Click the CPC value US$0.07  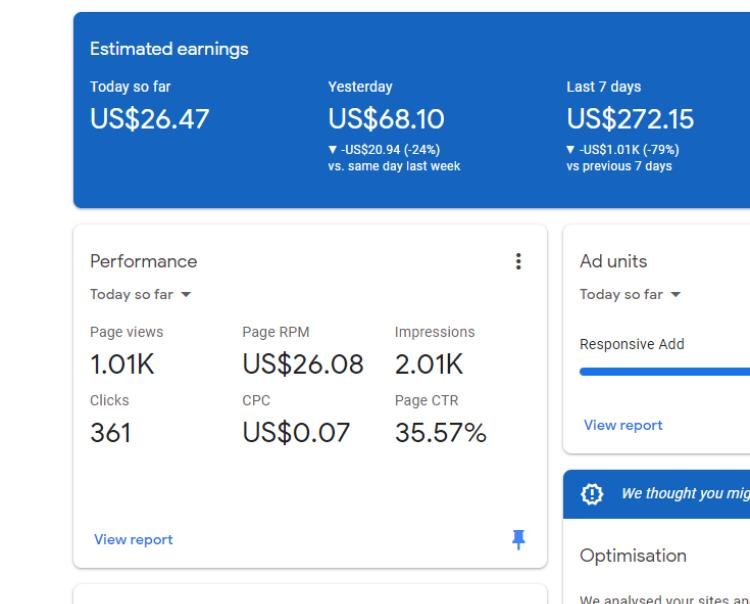tap(296, 433)
